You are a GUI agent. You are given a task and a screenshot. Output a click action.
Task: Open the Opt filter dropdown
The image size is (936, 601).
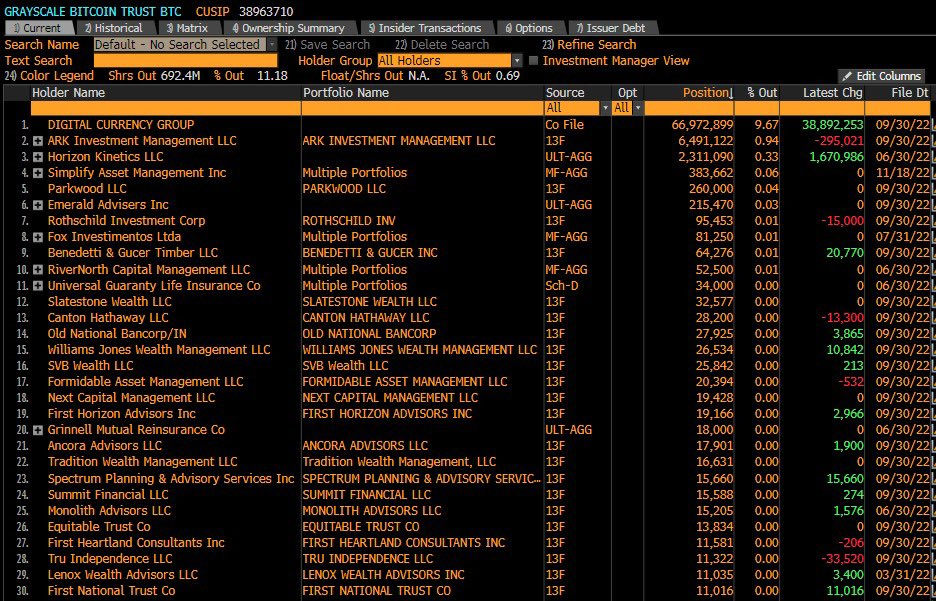[x=638, y=108]
